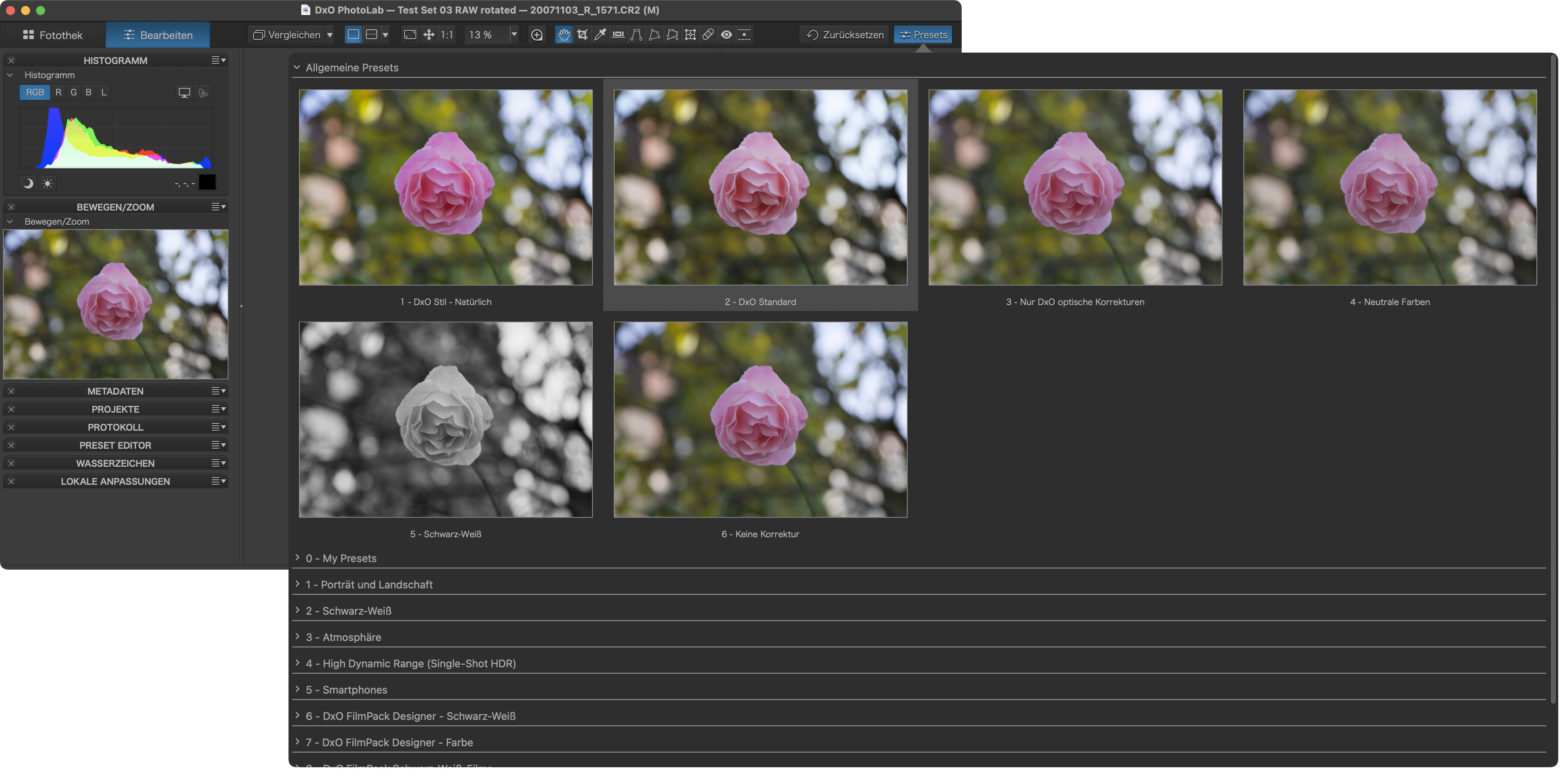The width and height of the screenshot is (1568, 777).
Task: Select the RGB histogram channel
Action: coord(35,92)
